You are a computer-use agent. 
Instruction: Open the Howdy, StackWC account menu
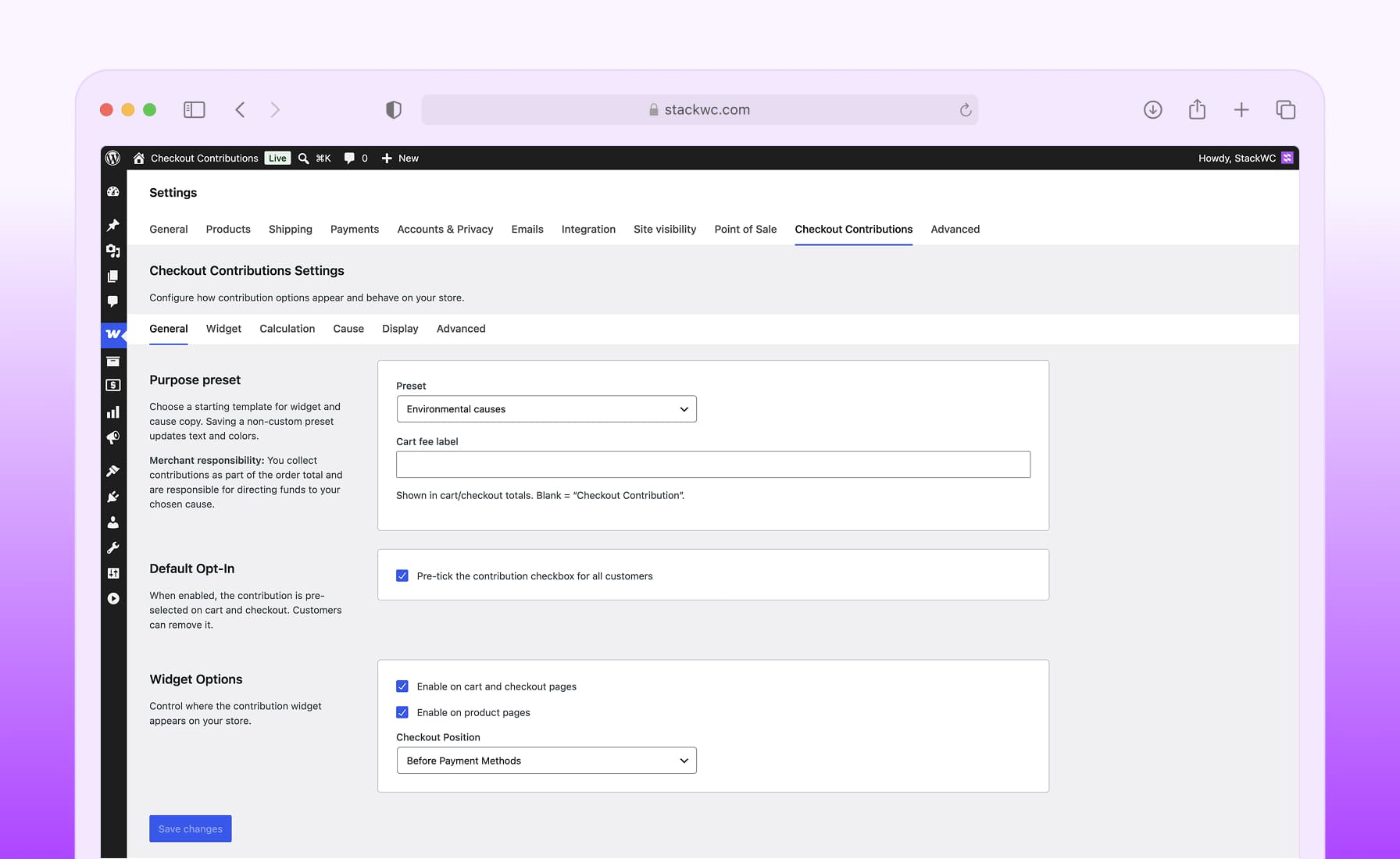coord(1245,158)
